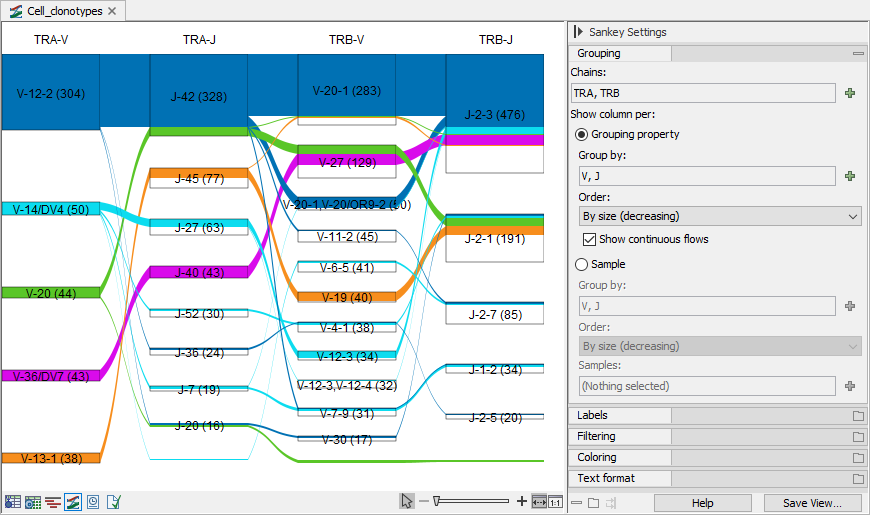Select the Sample radio button
The width and height of the screenshot is (870, 515).
pyautogui.click(x=582, y=264)
